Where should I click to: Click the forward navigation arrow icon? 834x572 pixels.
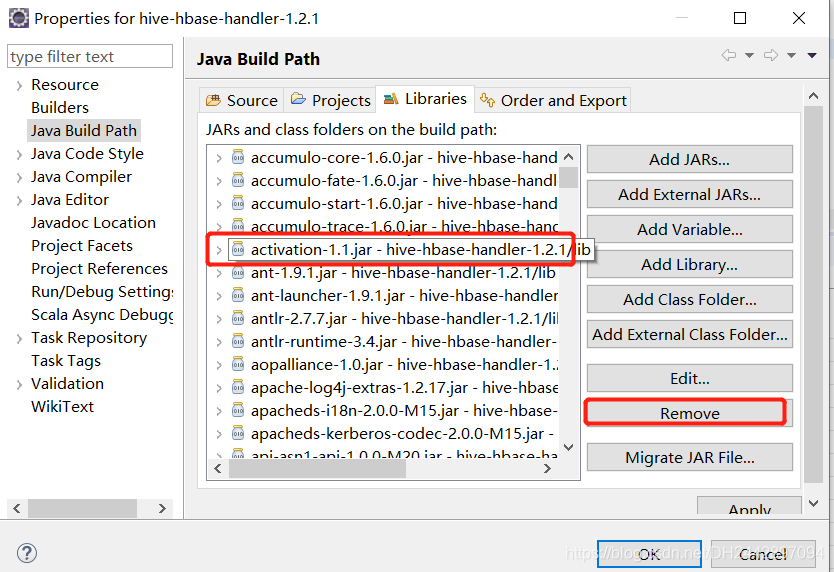click(771, 55)
